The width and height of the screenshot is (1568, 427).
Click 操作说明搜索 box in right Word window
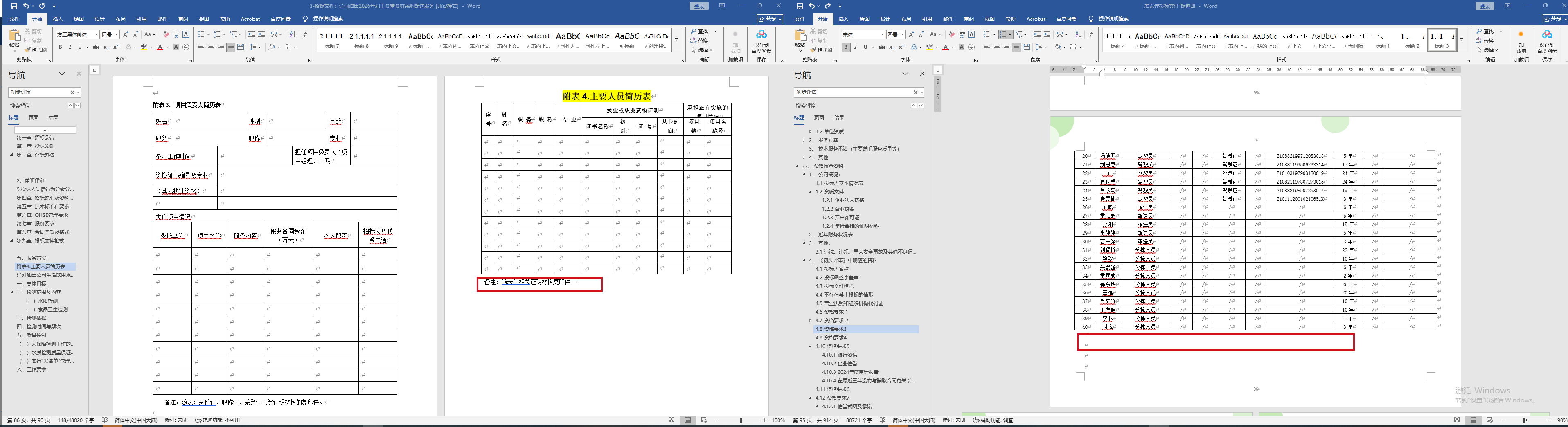tap(1113, 19)
